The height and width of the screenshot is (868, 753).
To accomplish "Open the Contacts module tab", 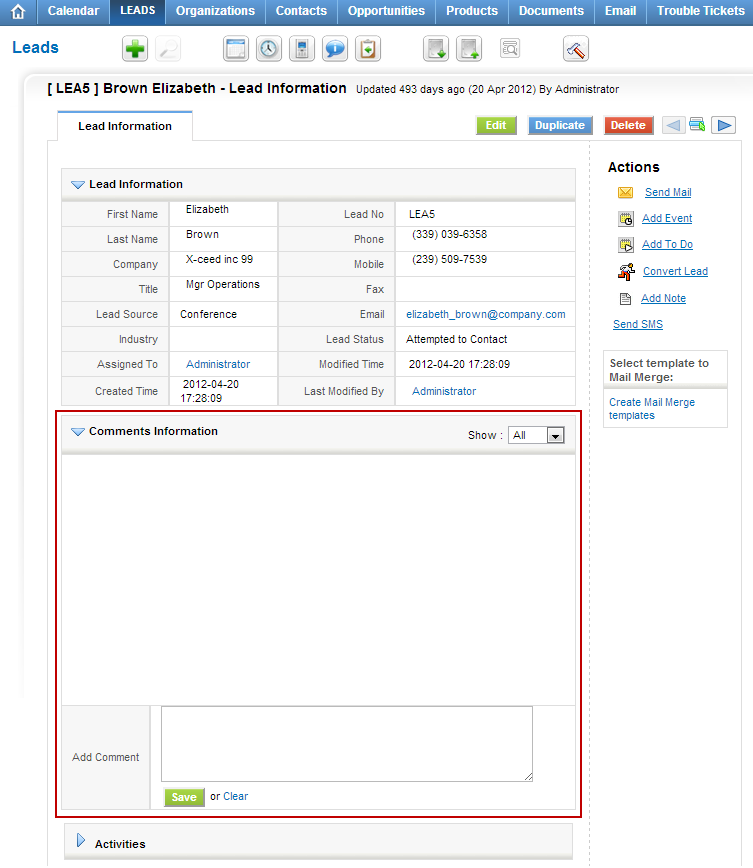I will (x=301, y=11).
